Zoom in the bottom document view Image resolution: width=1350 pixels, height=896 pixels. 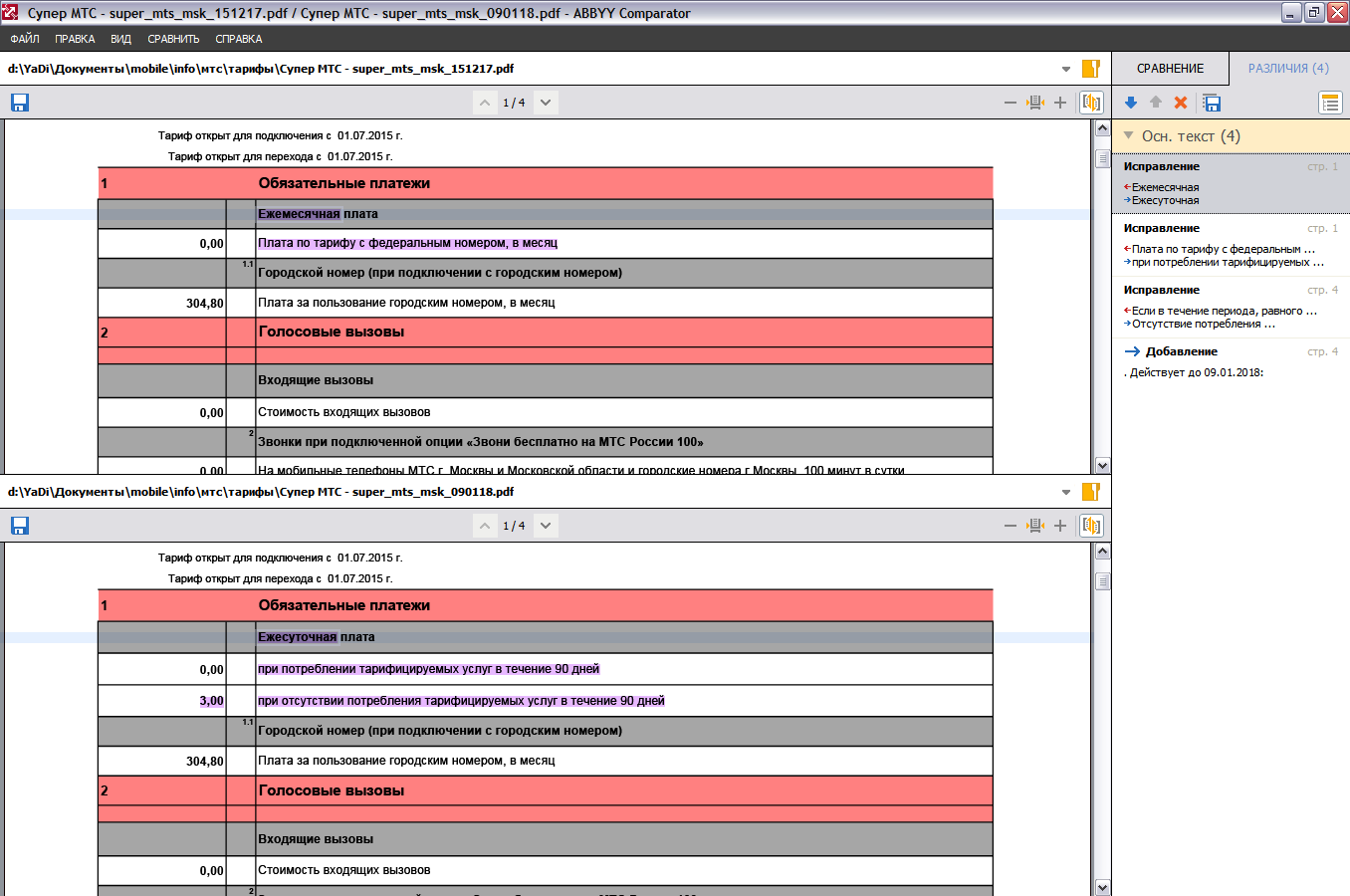[1060, 526]
